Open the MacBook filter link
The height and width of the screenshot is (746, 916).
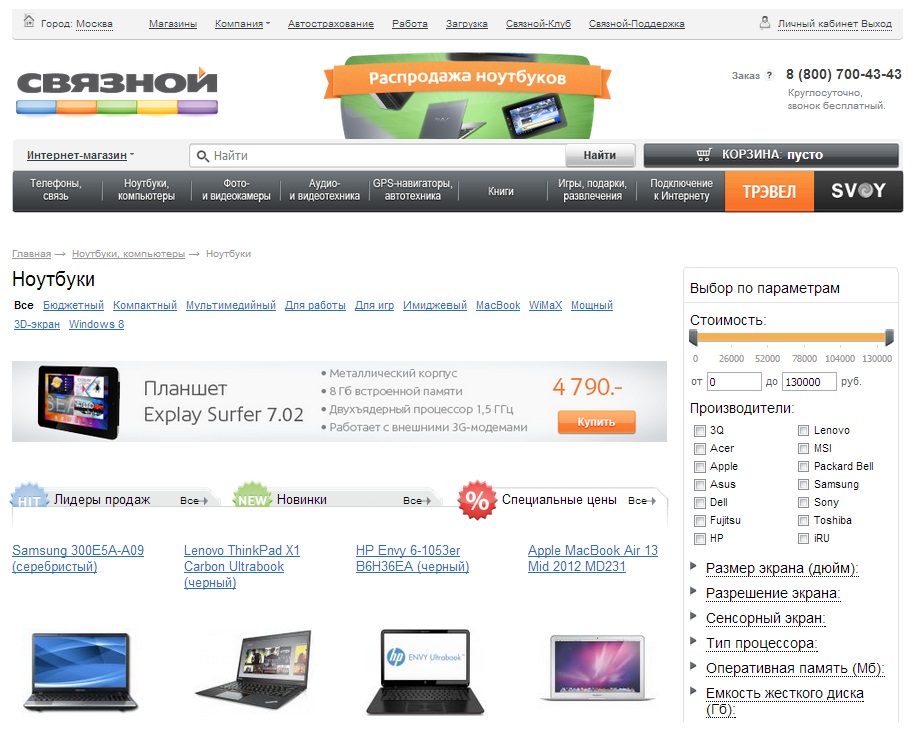[x=498, y=305]
